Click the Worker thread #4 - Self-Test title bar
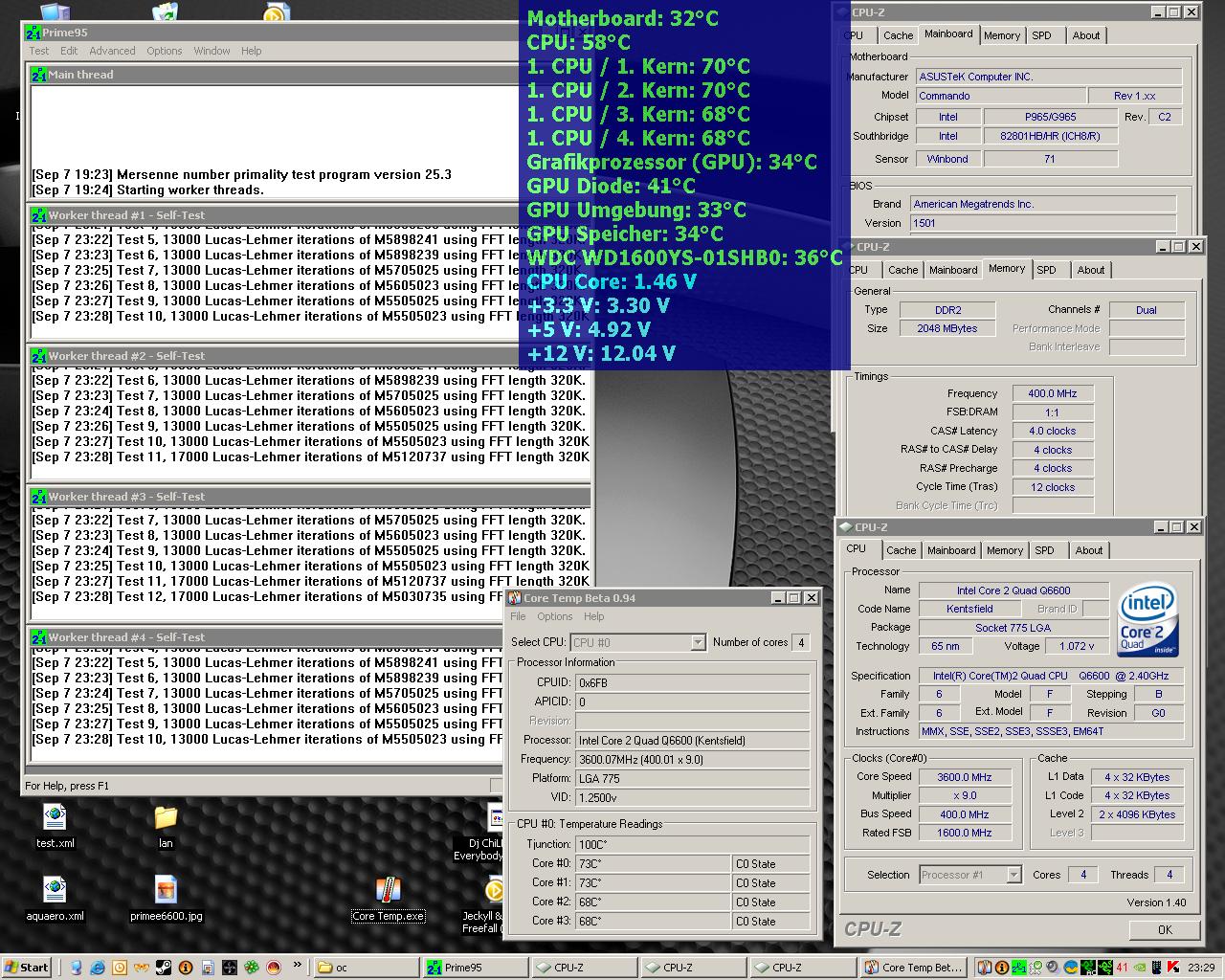Image resolution: width=1225 pixels, height=980 pixels. pos(309,637)
